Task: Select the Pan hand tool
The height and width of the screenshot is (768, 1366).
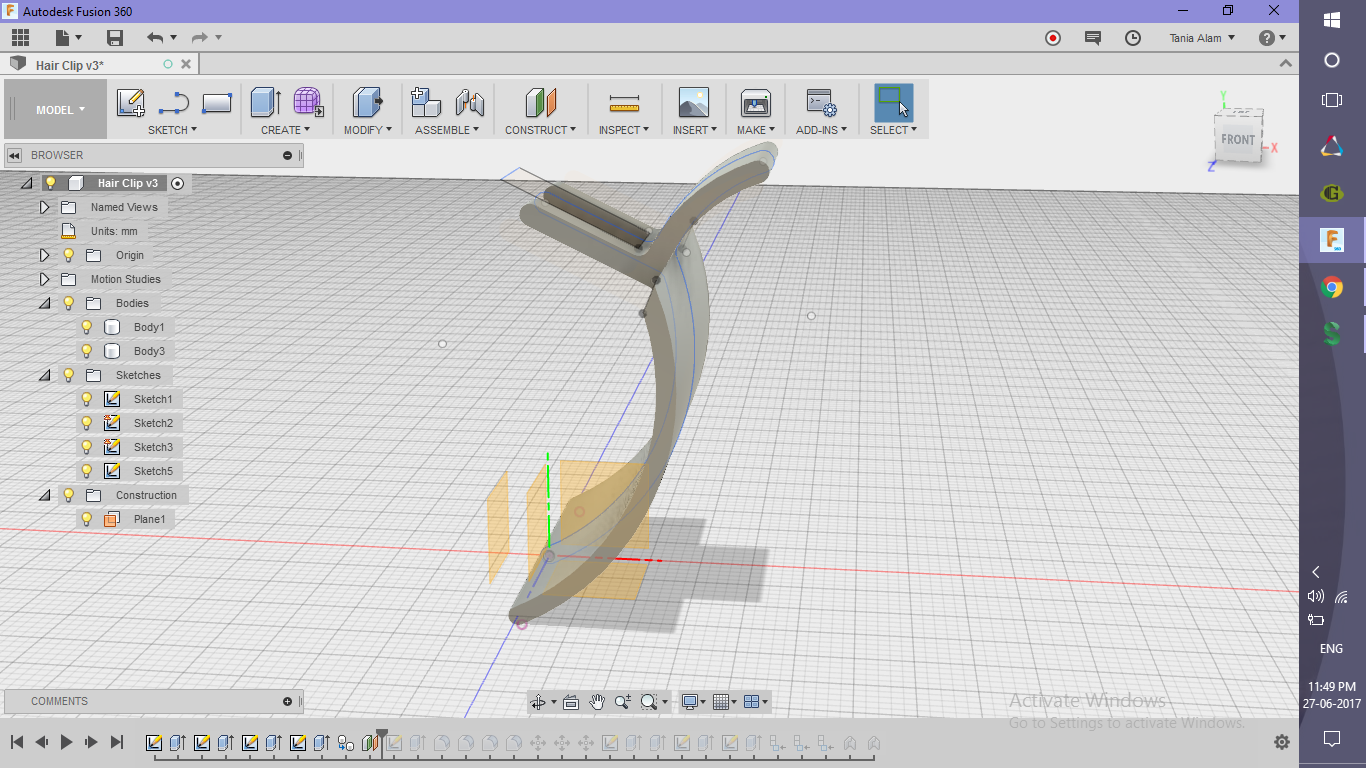Action: point(597,702)
